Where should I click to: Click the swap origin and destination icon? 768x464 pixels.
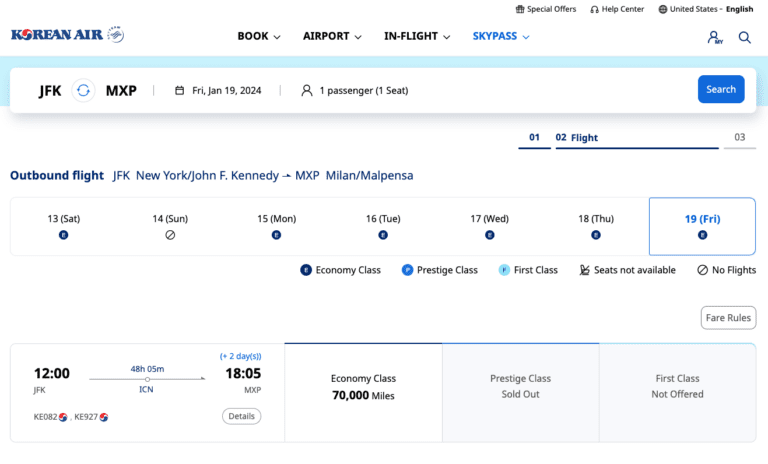click(x=84, y=90)
